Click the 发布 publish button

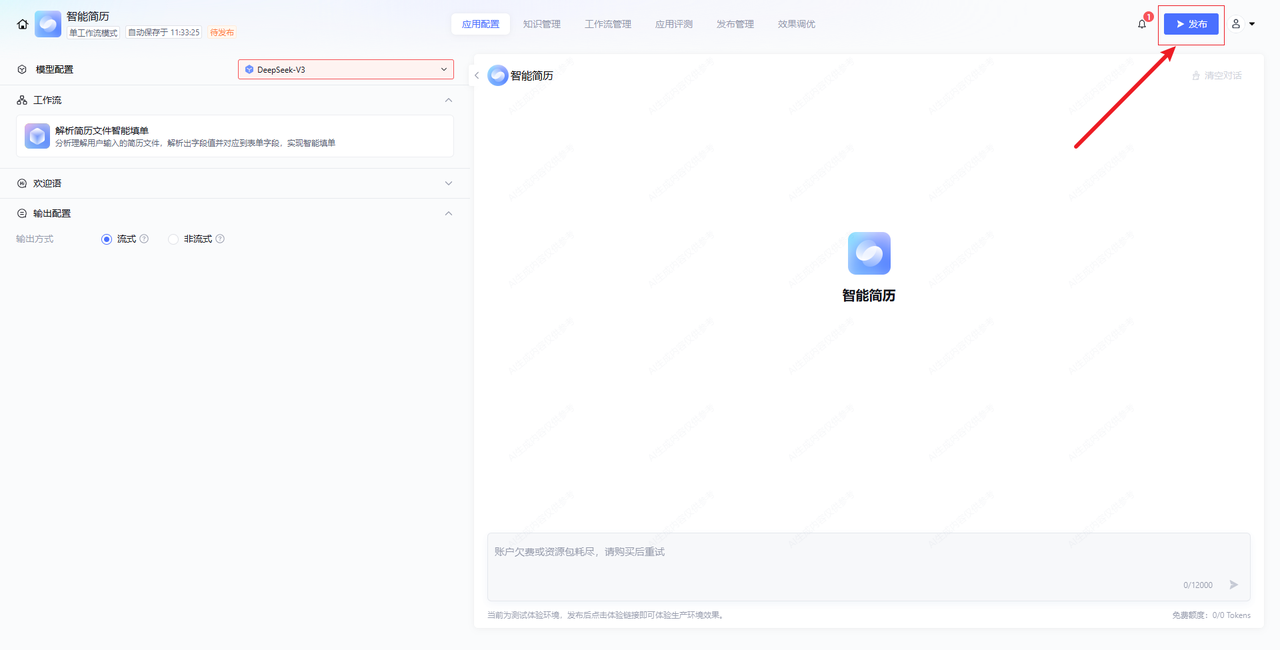1191,24
